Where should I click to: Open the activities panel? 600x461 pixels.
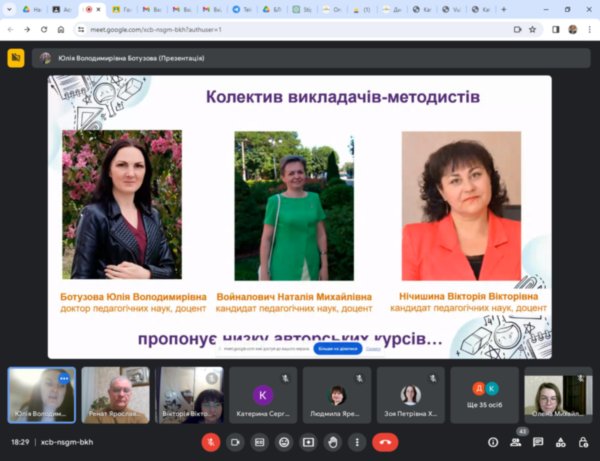[561, 441]
